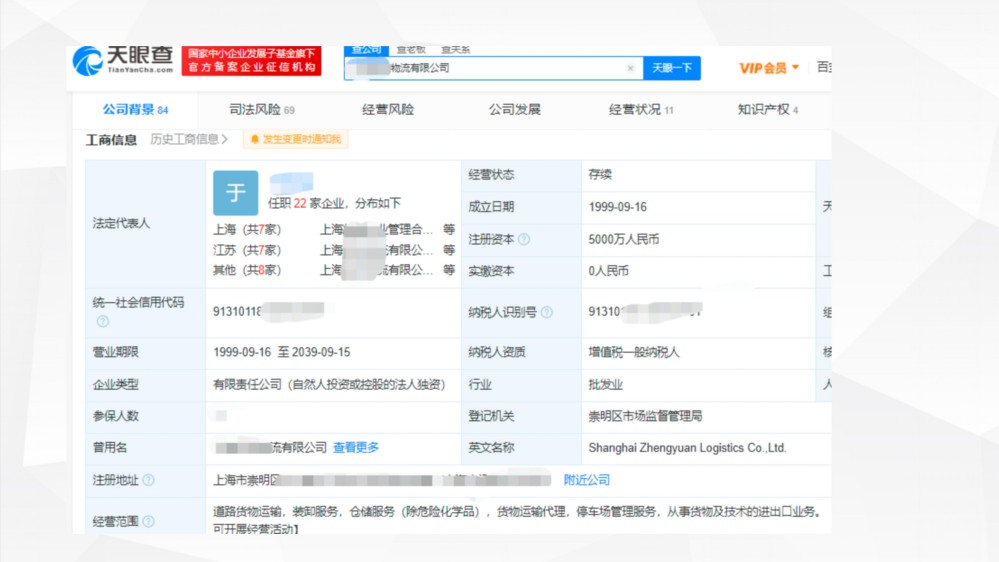This screenshot has height=562, width=999.
Task: Click the 注册地址 help icon
Action: click(148, 480)
